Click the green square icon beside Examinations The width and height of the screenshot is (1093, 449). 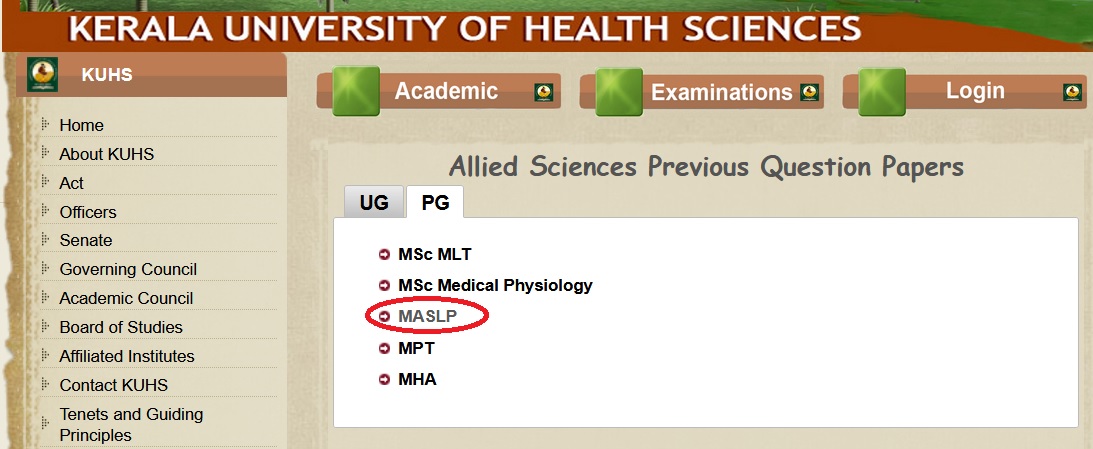click(x=619, y=92)
